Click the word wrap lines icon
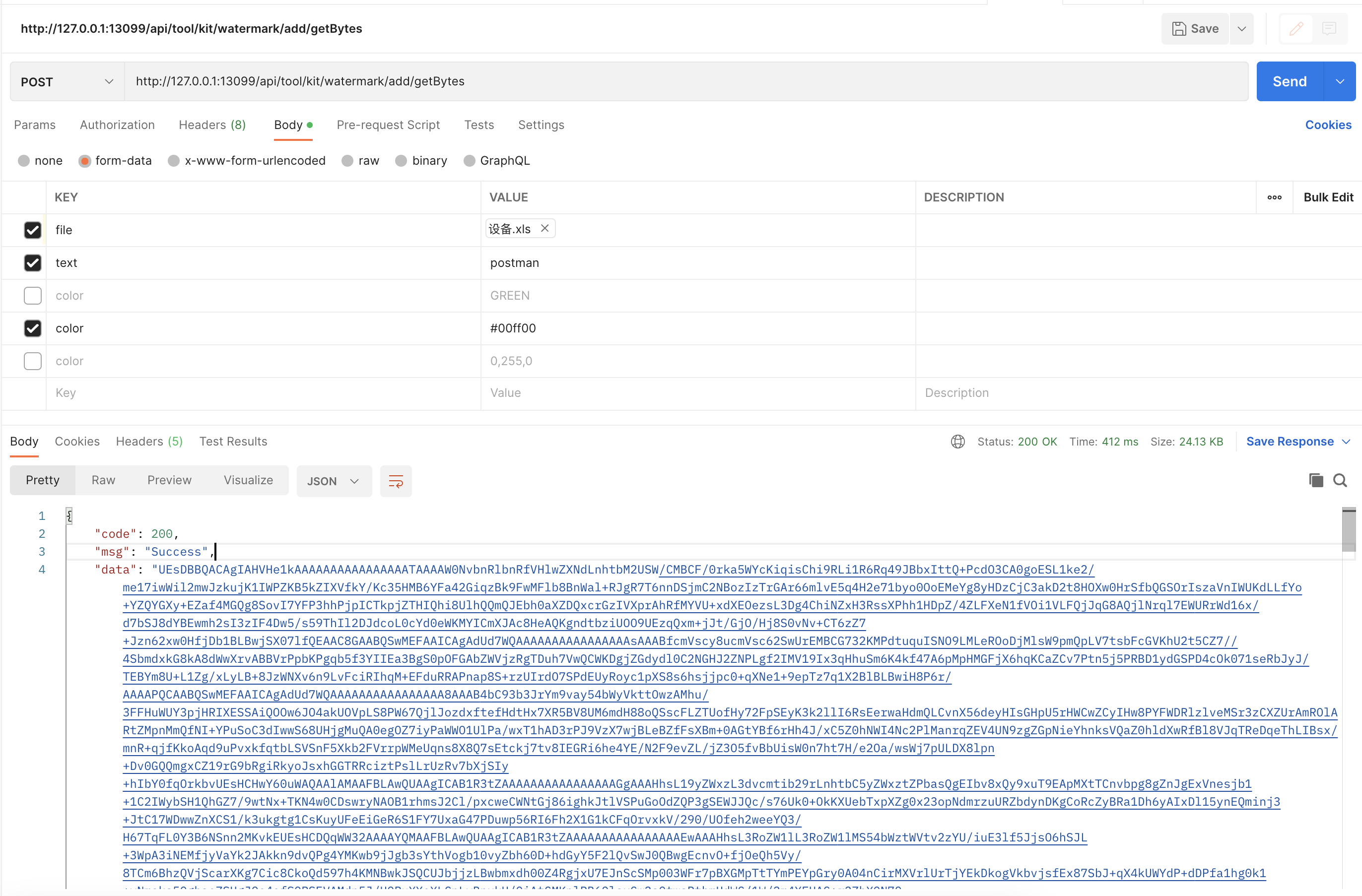1362x896 pixels. [x=396, y=481]
